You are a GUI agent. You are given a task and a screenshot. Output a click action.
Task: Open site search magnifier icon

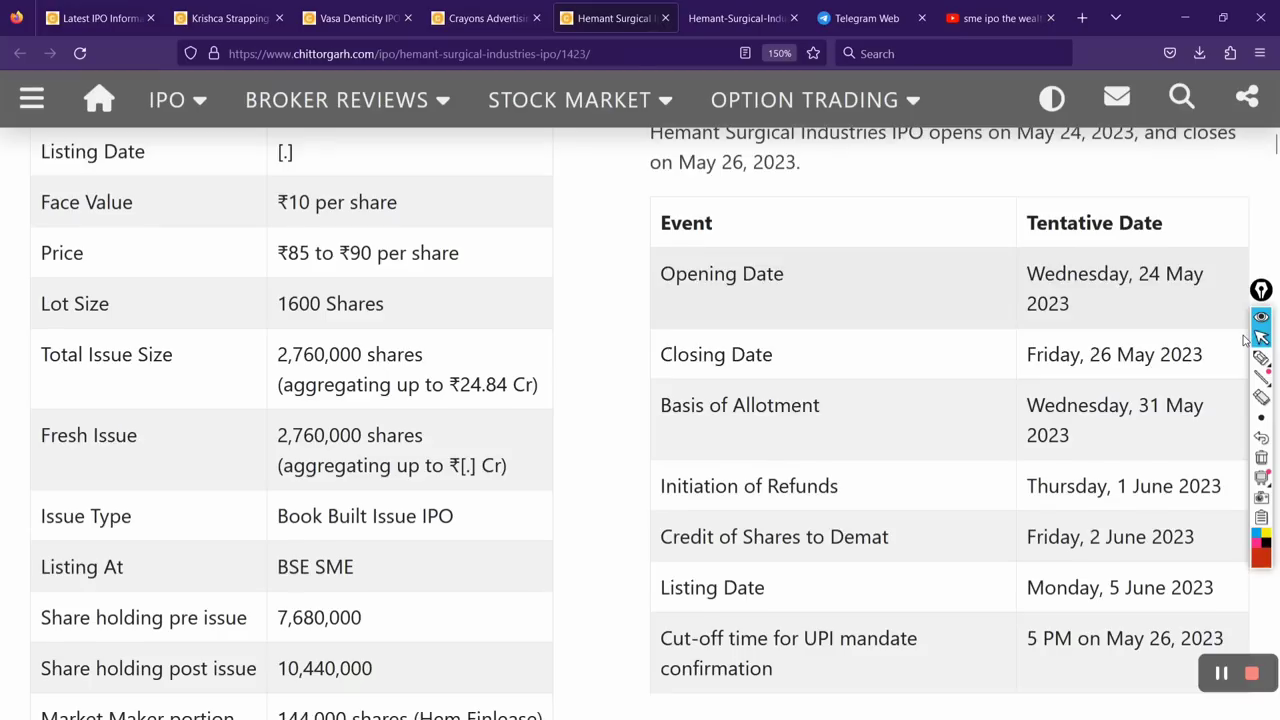coord(1181,97)
